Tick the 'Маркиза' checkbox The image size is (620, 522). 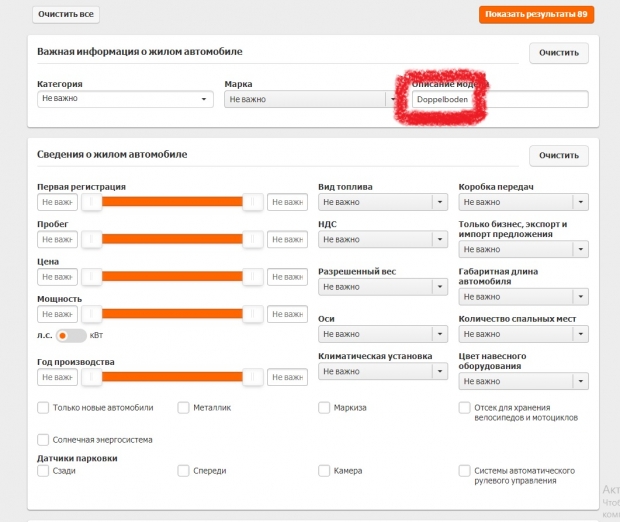point(325,408)
